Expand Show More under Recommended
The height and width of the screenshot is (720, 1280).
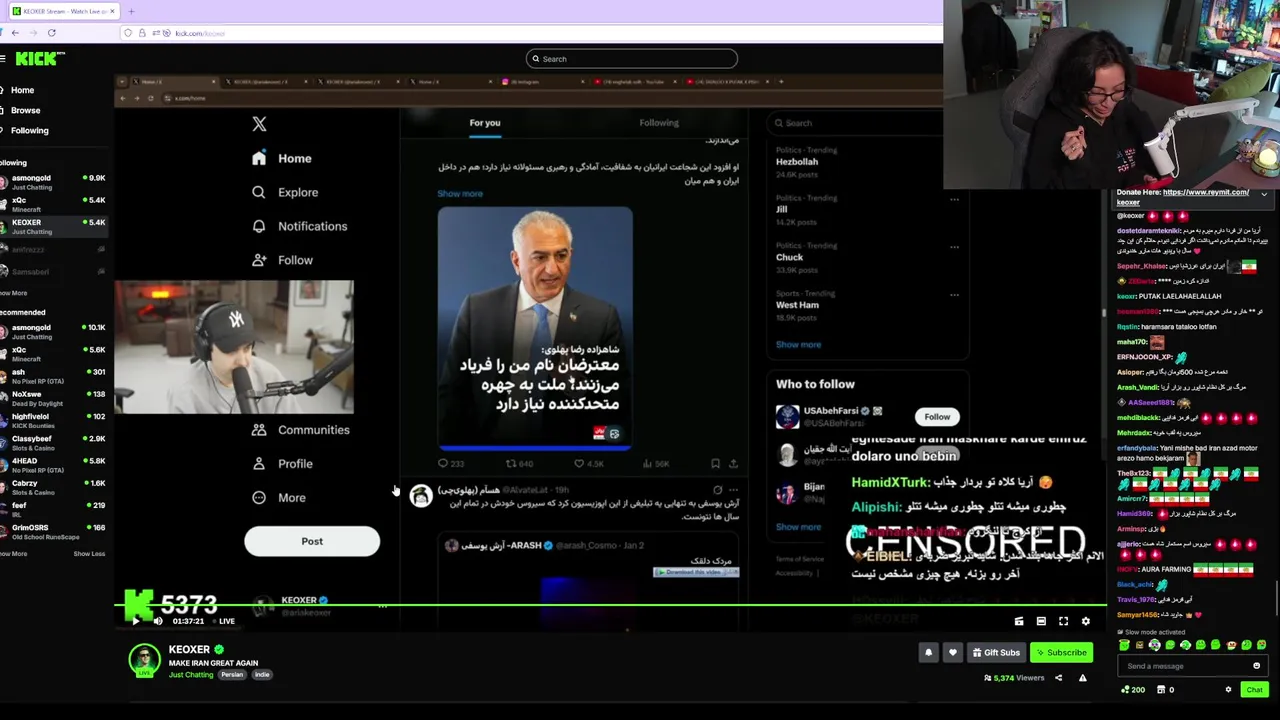[x=14, y=554]
